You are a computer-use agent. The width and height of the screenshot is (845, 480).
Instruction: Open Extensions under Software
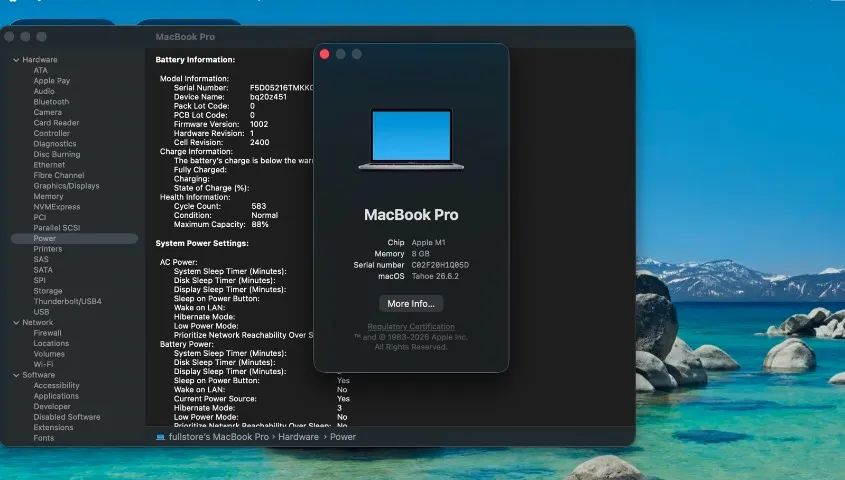(53, 427)
